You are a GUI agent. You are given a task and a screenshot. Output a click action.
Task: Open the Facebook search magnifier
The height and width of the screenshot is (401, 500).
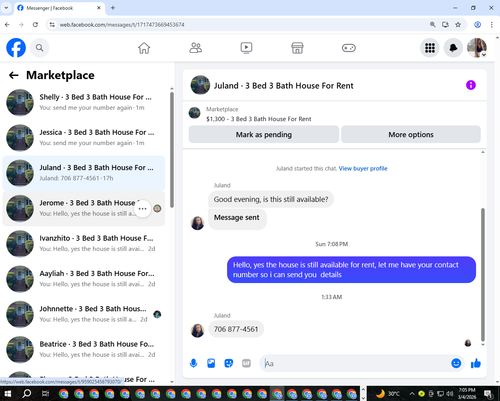point(40,48)
